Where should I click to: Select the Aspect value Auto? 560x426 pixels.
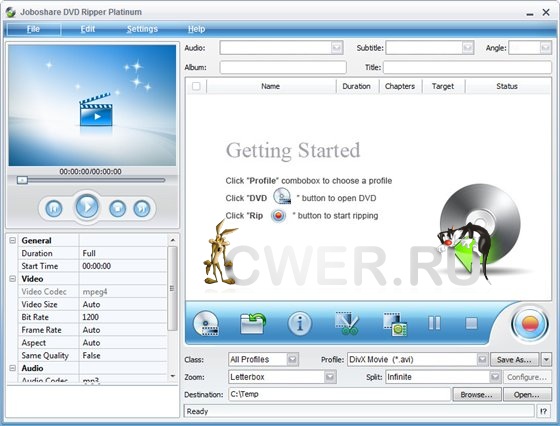[x=123, y=343]
